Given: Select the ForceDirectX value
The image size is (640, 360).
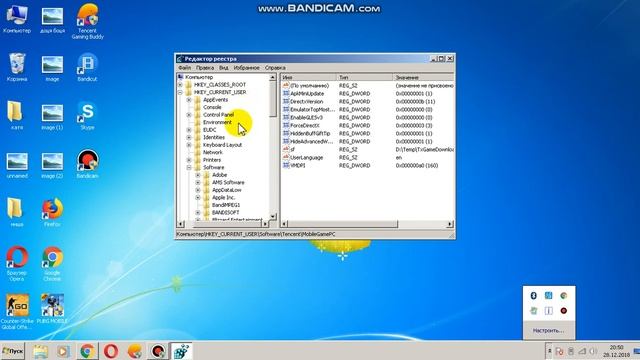Looking at the screenshot, I should 305,126.
